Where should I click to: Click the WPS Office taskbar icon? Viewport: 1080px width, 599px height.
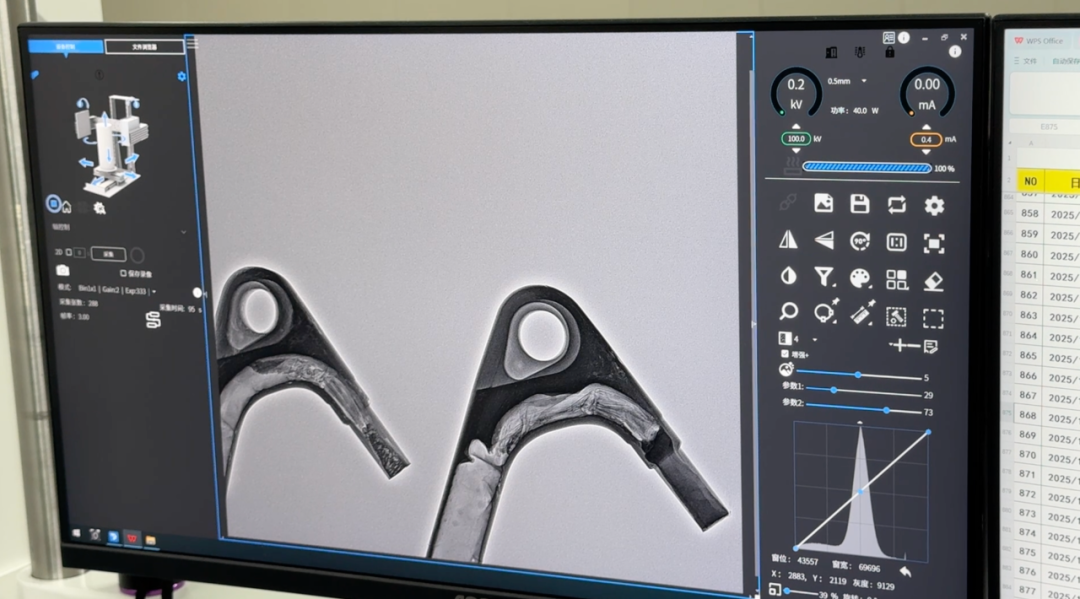pos(132,538)
